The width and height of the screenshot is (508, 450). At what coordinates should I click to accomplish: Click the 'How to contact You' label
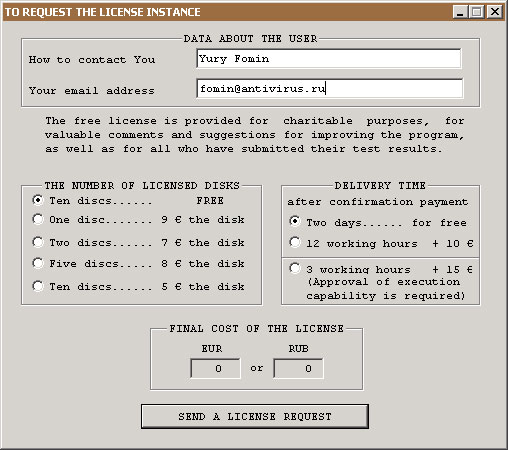coord(92,60)
